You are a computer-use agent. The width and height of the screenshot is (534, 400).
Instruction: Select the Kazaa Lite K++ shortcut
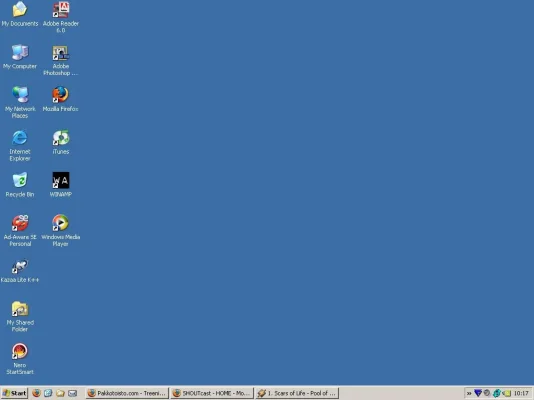click(x=20, y=271)
